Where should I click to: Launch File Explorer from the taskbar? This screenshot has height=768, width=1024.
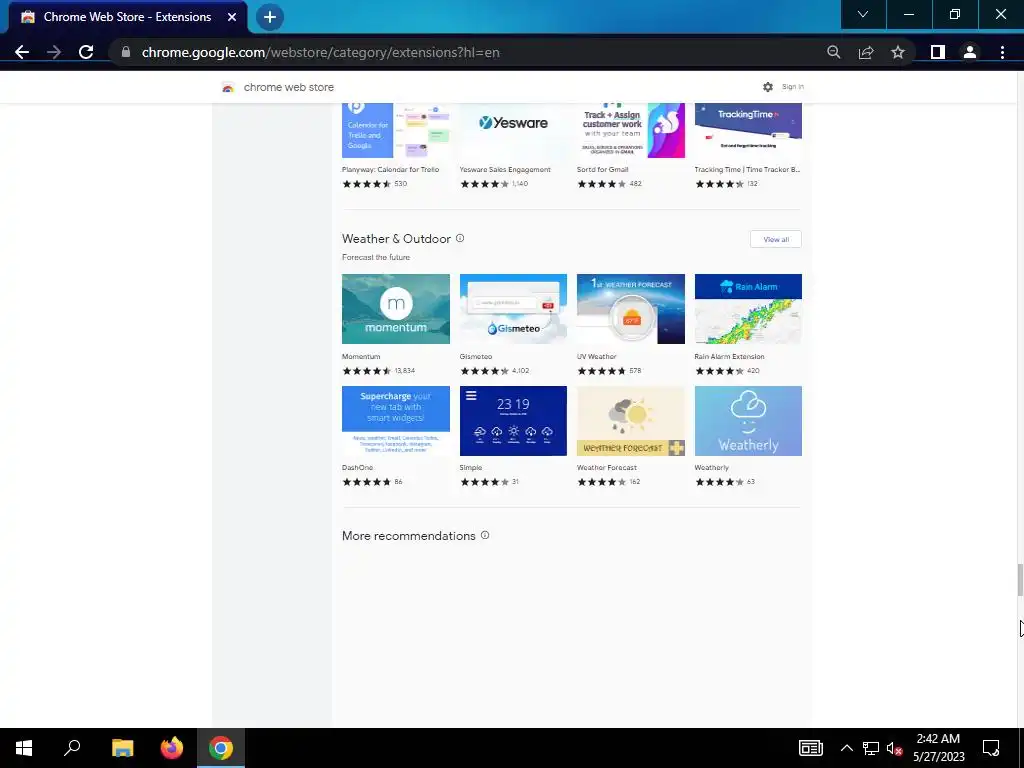[x=122, y=748]
